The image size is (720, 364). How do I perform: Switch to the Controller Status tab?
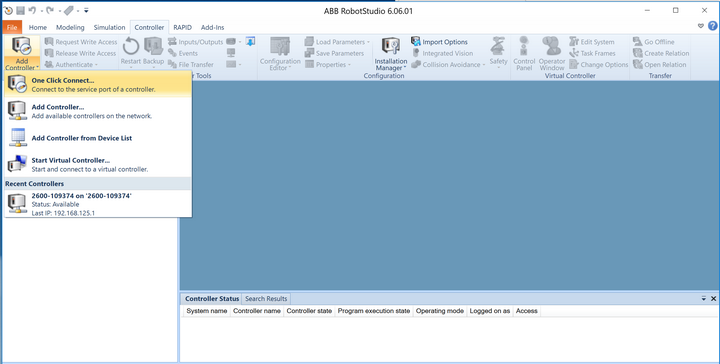[212, 298]
